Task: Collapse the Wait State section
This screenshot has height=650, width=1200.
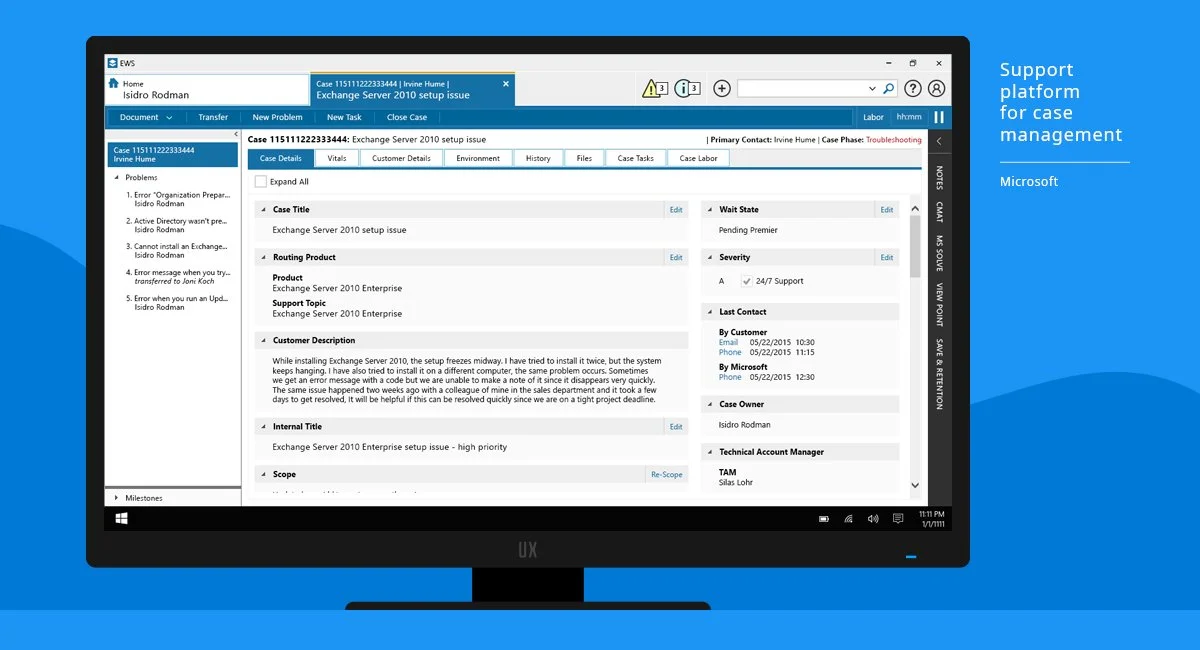Action: (709, 210)
